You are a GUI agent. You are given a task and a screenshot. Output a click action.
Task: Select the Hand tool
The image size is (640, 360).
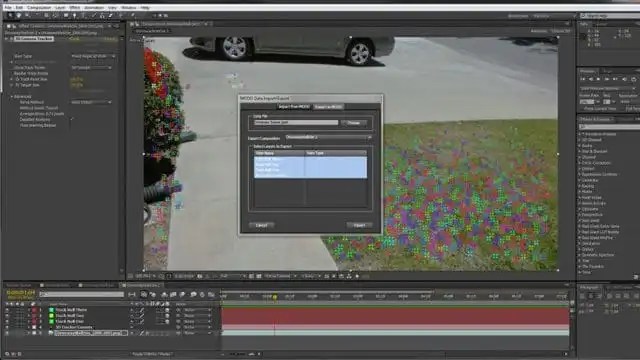coord(19,16)
